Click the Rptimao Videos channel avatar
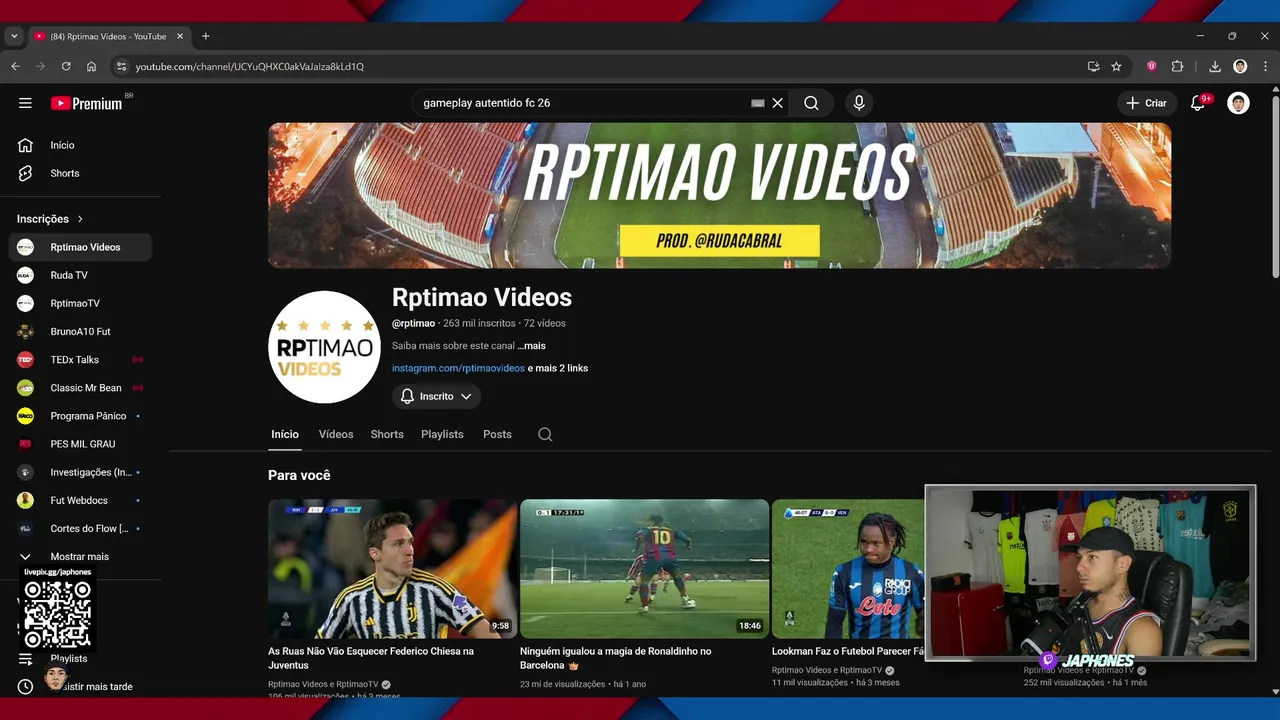 [x=324, y=347]
